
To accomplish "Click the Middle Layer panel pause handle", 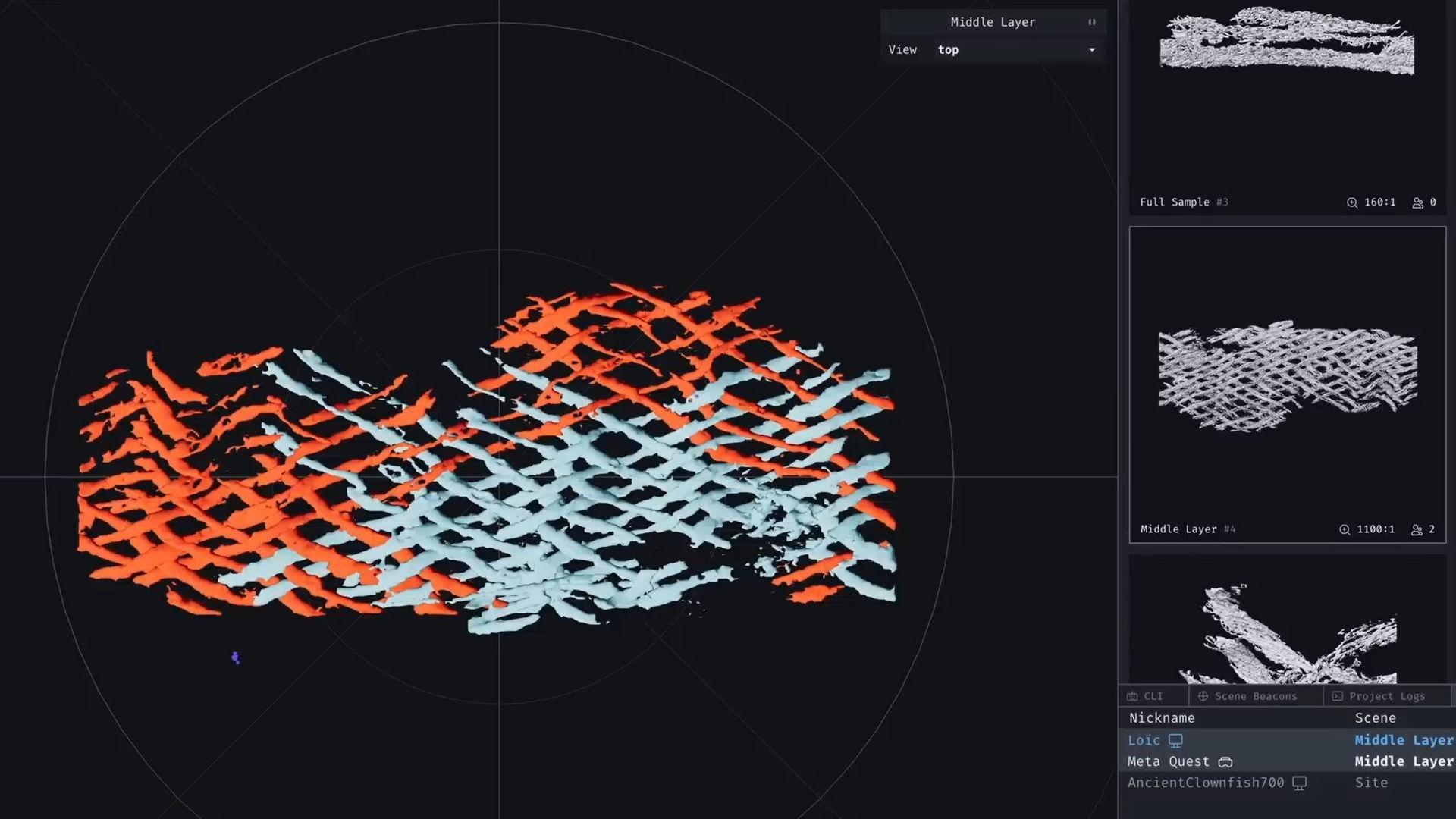I will 1092,22.
